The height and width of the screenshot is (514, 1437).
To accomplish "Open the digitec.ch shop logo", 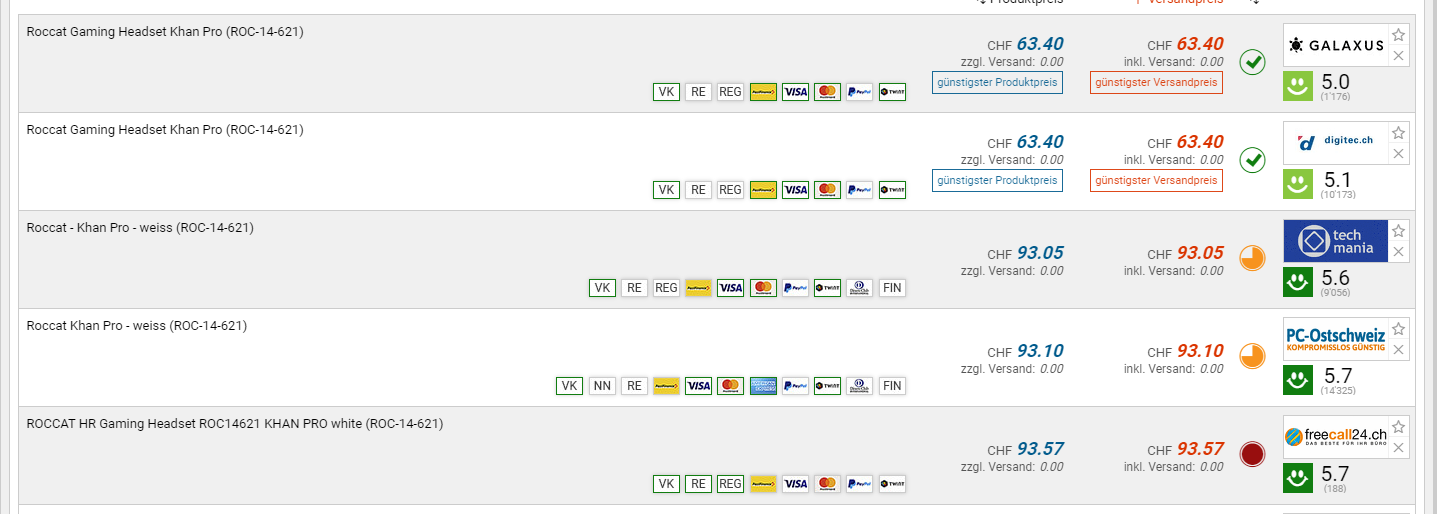I will [1335, 143].
